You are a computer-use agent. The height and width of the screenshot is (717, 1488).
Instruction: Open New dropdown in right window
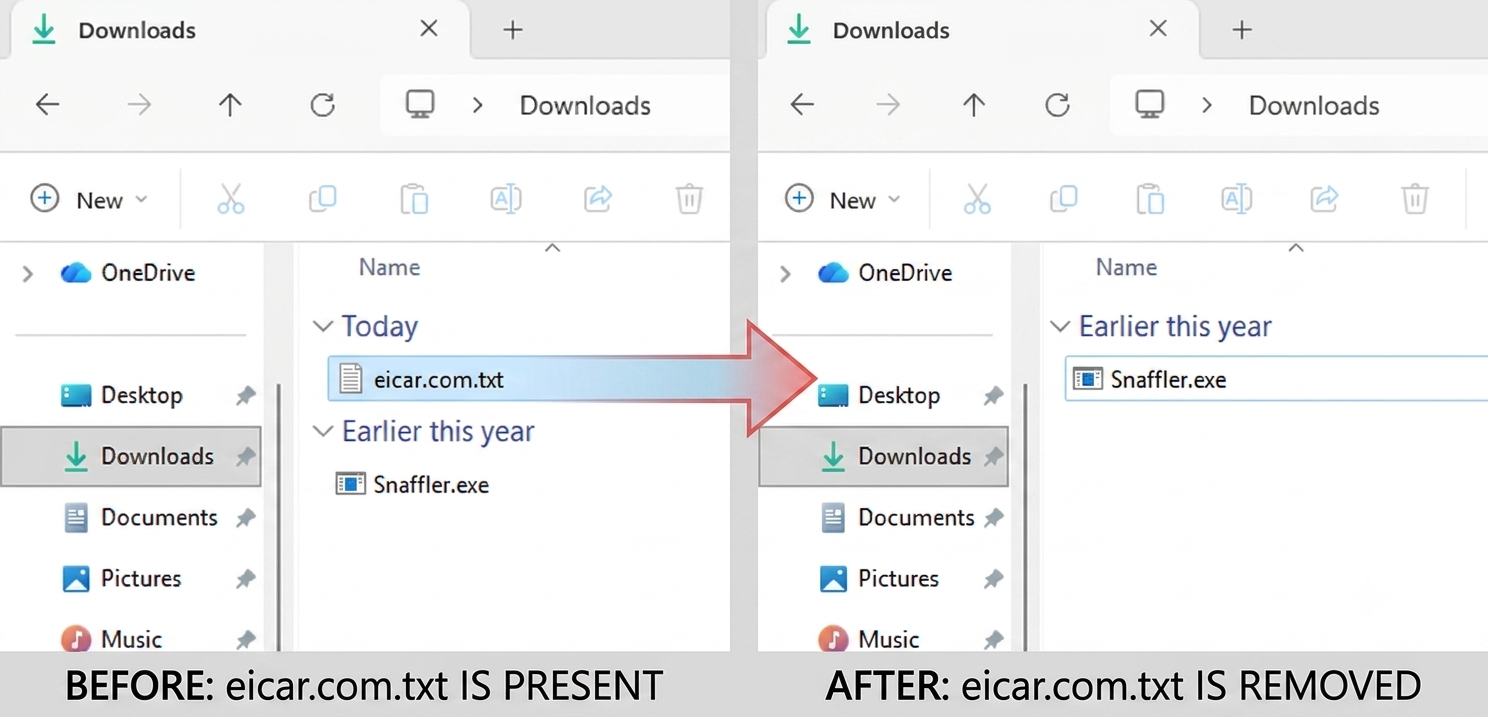click(x=843, y=199)
